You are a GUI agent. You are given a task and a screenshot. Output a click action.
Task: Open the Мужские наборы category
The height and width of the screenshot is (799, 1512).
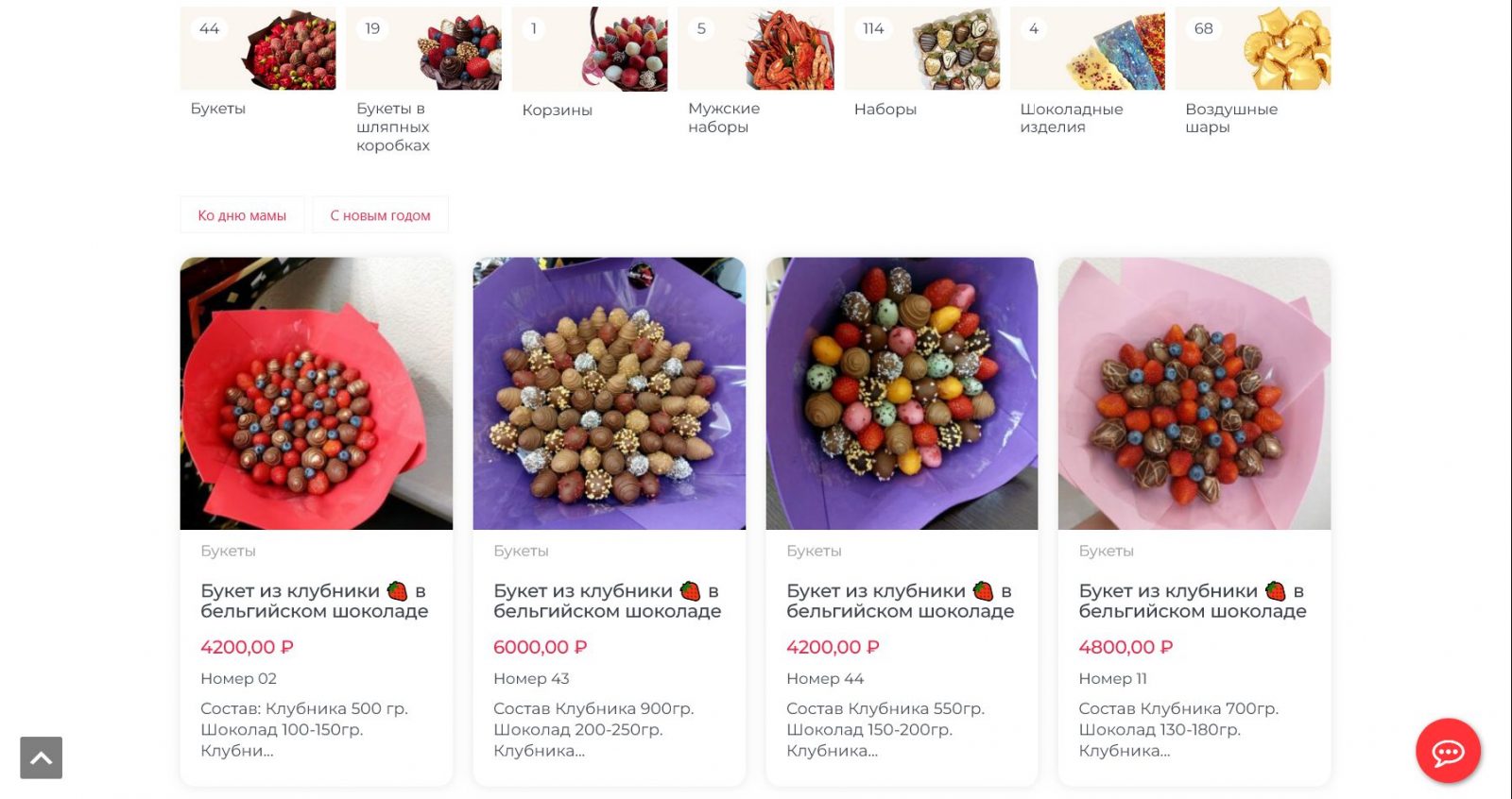(x=756, y=49)
